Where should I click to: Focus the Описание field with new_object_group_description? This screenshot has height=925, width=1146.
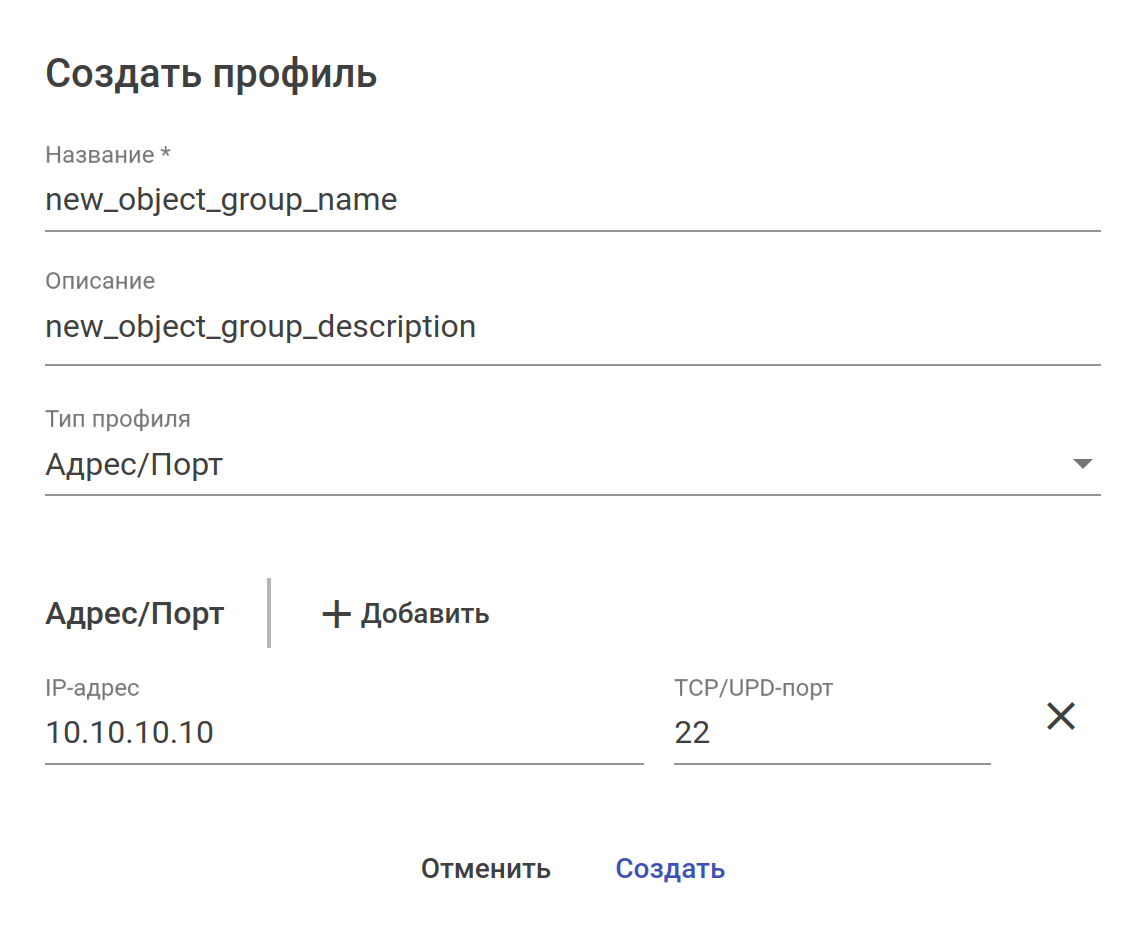click(572, 327)
